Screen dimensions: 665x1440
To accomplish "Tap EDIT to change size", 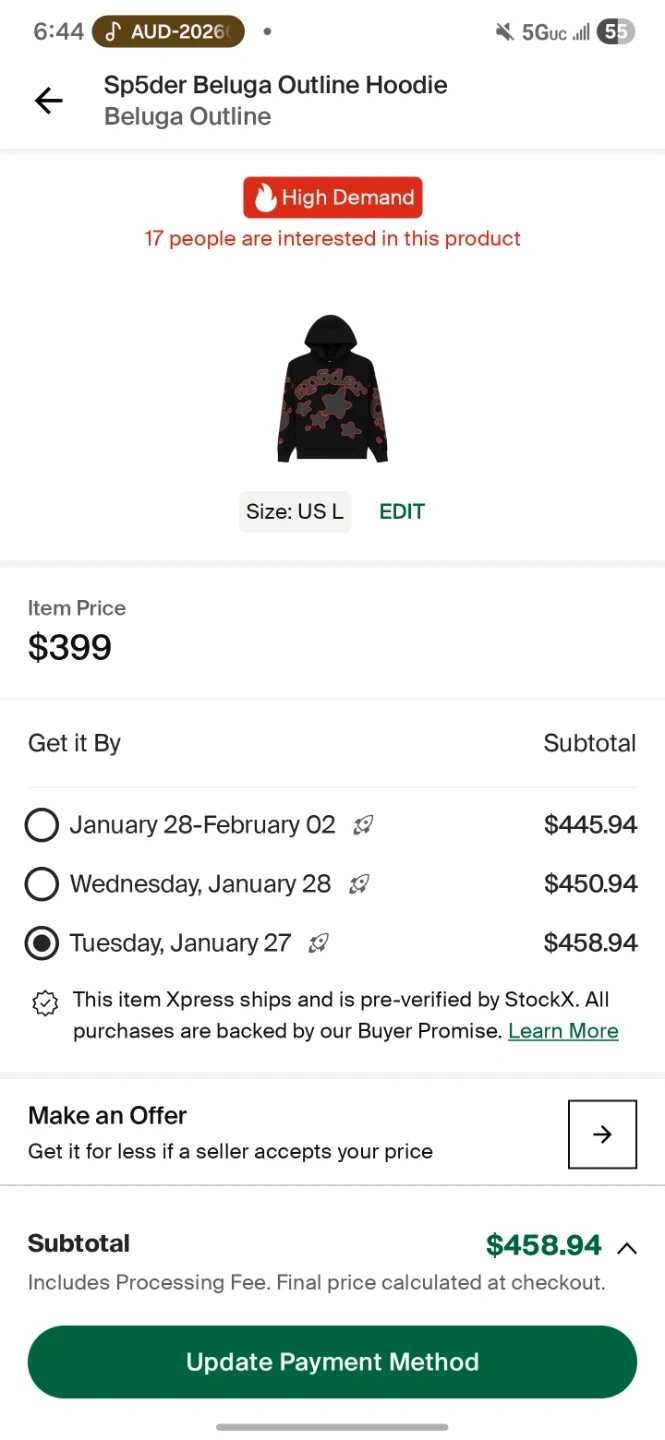I will [402, 512].
